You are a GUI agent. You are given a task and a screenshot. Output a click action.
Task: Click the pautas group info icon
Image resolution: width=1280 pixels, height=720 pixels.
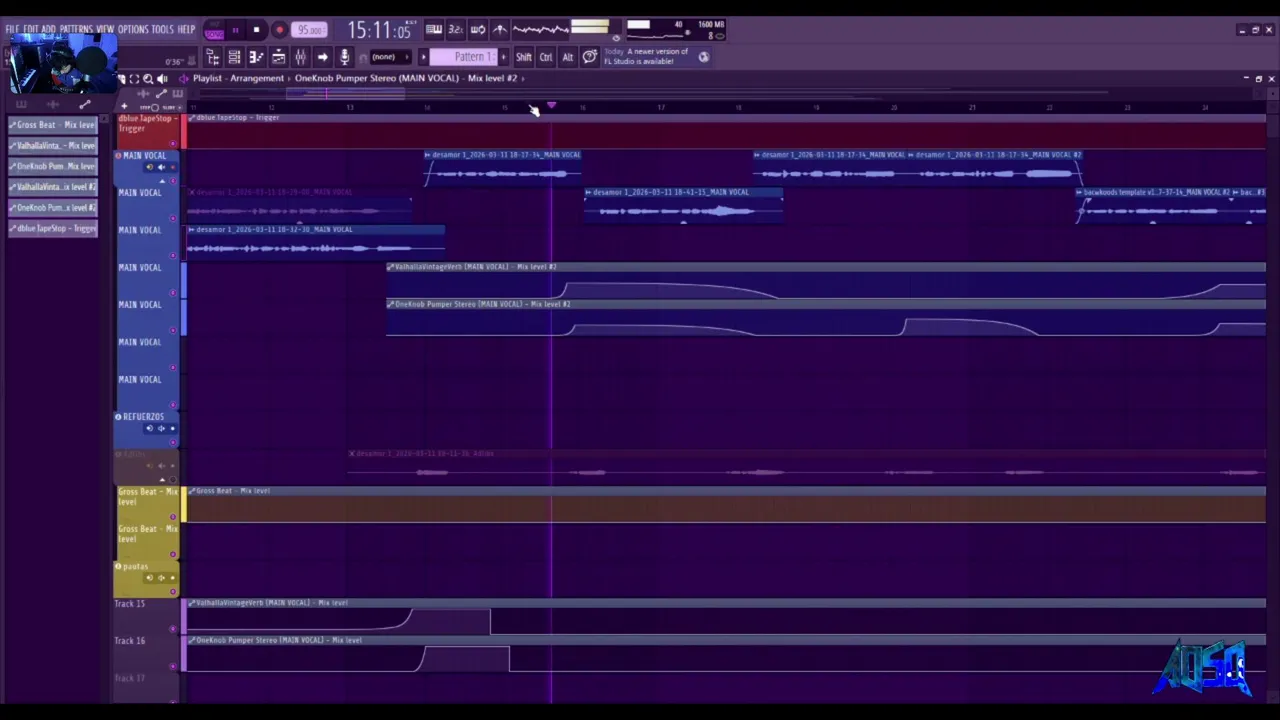pyautogui.click(x=118, y=566)
